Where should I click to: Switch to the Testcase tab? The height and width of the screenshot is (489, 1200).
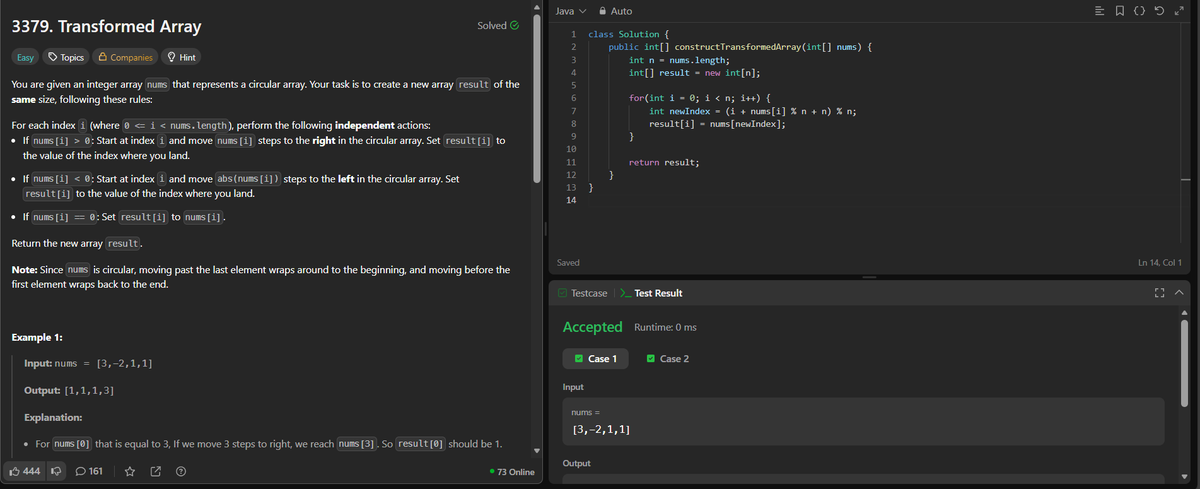pyautogui.click(x=582, y=293)
